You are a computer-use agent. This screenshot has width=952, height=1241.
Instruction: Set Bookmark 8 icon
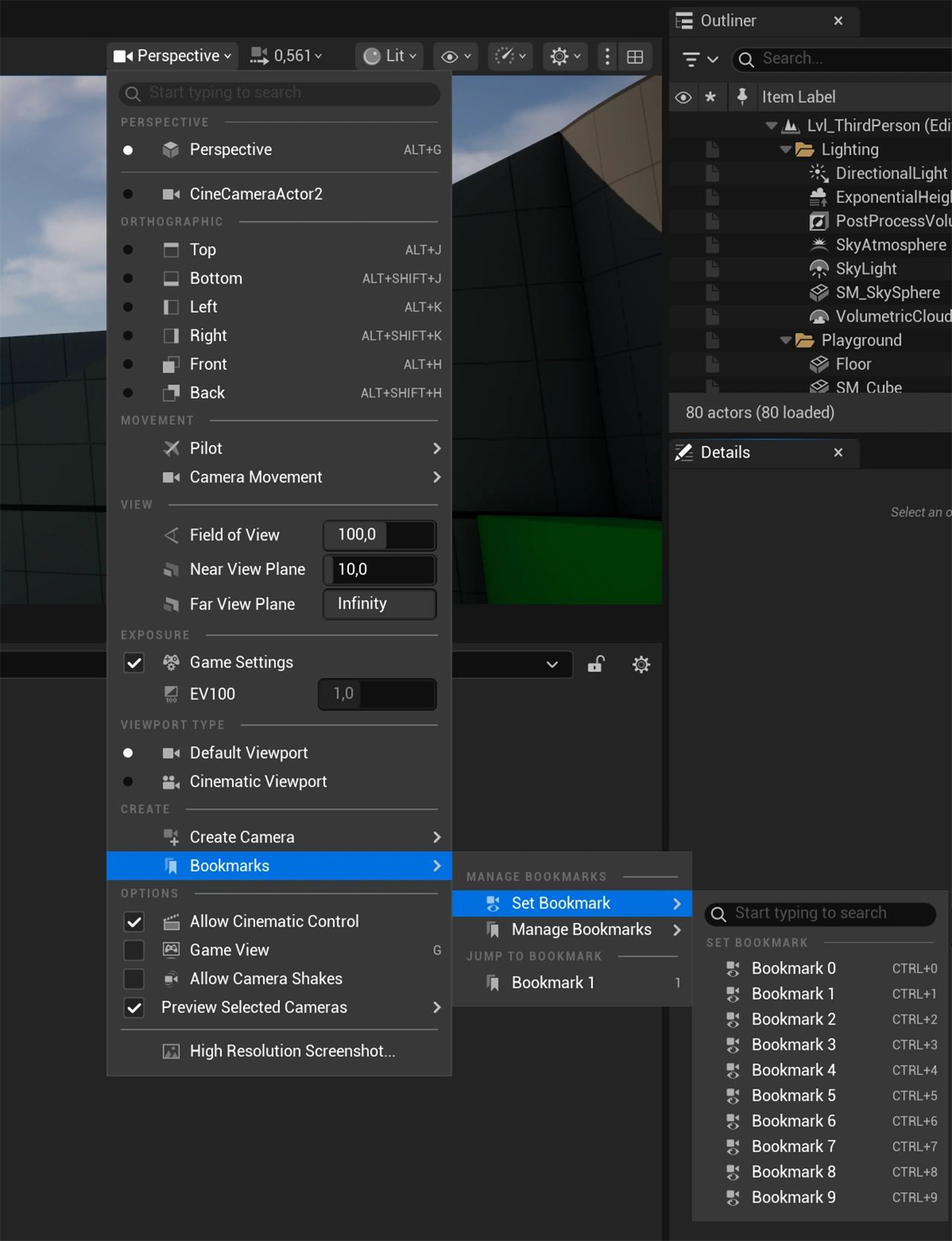pos(733,1173)
